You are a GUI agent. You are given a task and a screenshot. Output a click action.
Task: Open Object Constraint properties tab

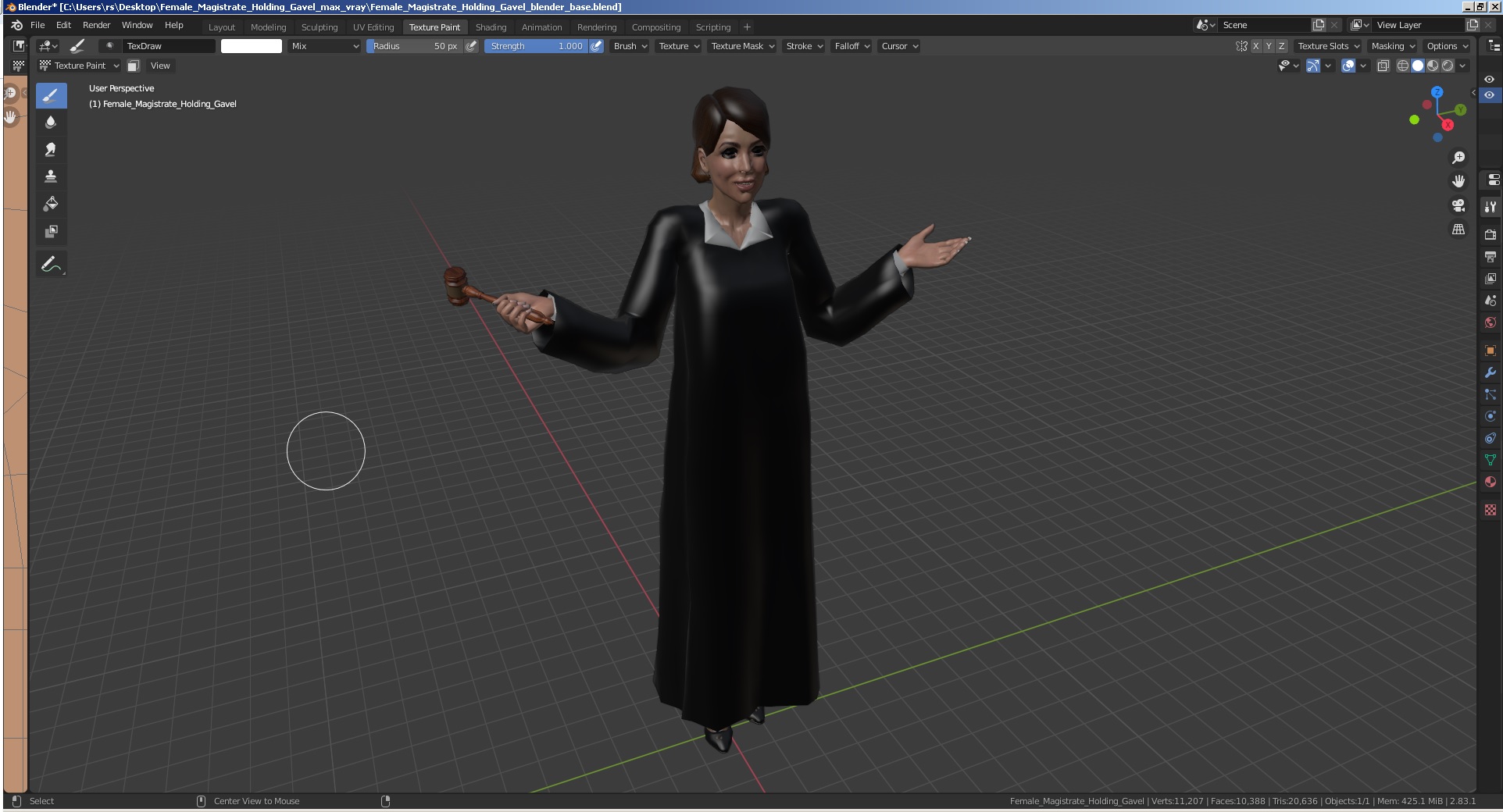pyautogui.click(x=1491, y=438)
